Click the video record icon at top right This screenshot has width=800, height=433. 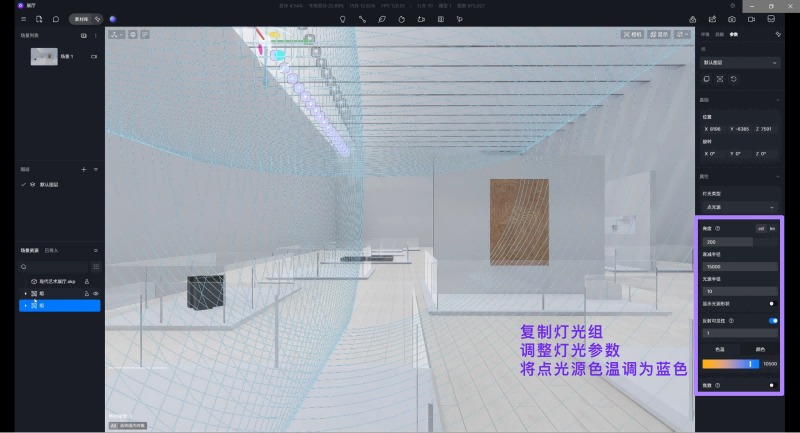(x=751, y=19)
